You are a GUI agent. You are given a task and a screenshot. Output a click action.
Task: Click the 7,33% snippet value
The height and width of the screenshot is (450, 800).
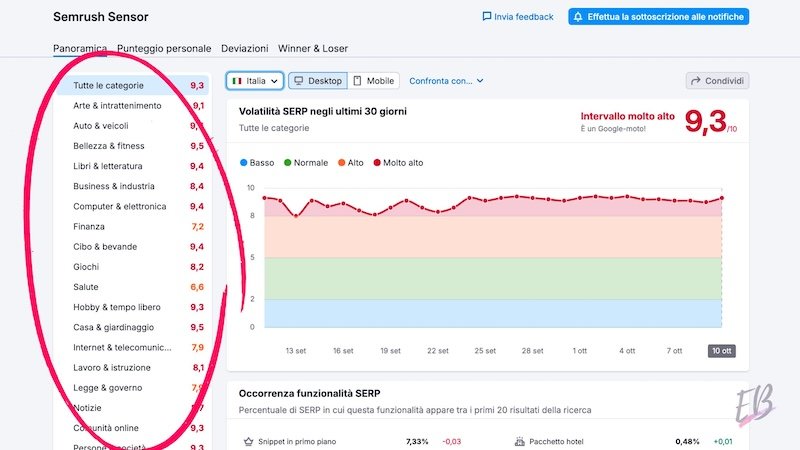click(417, 441)
